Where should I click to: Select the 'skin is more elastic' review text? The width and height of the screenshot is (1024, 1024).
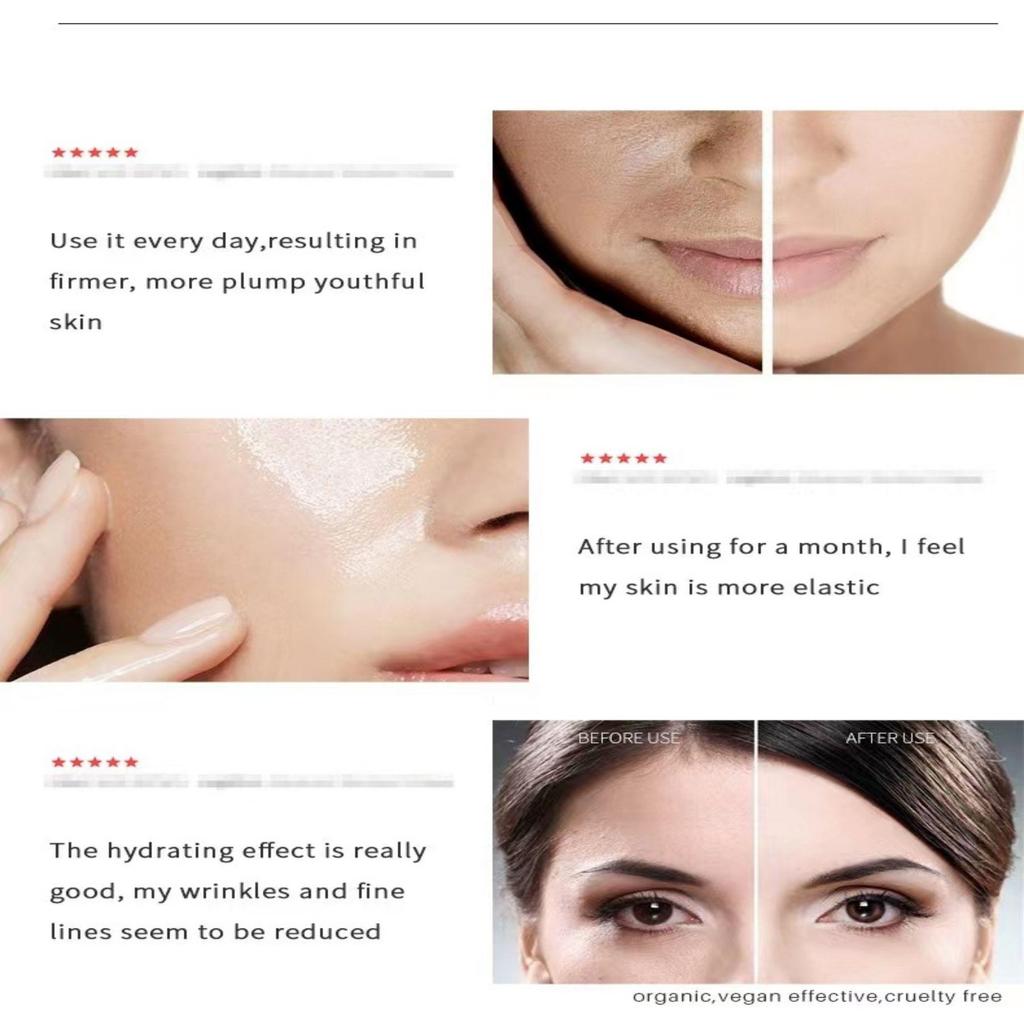click(x=752, y=587)
